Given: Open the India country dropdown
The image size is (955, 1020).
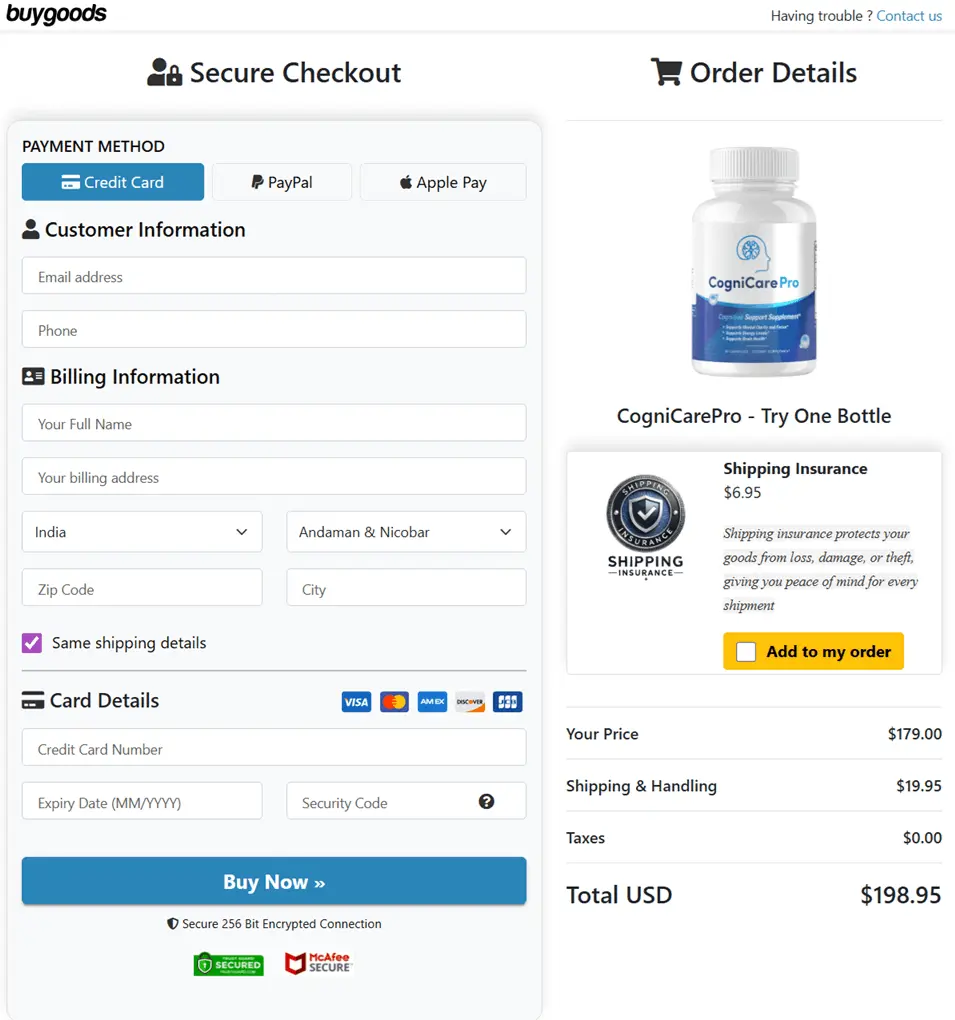Looking at the screenshot, I should (x=142, y=532).
